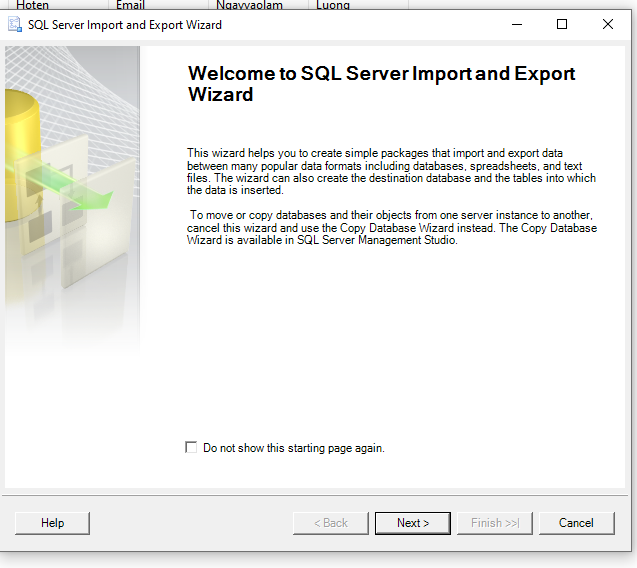Click the 'Do not show this starting page again' label
637x568 pixels.
coord(293,448)
